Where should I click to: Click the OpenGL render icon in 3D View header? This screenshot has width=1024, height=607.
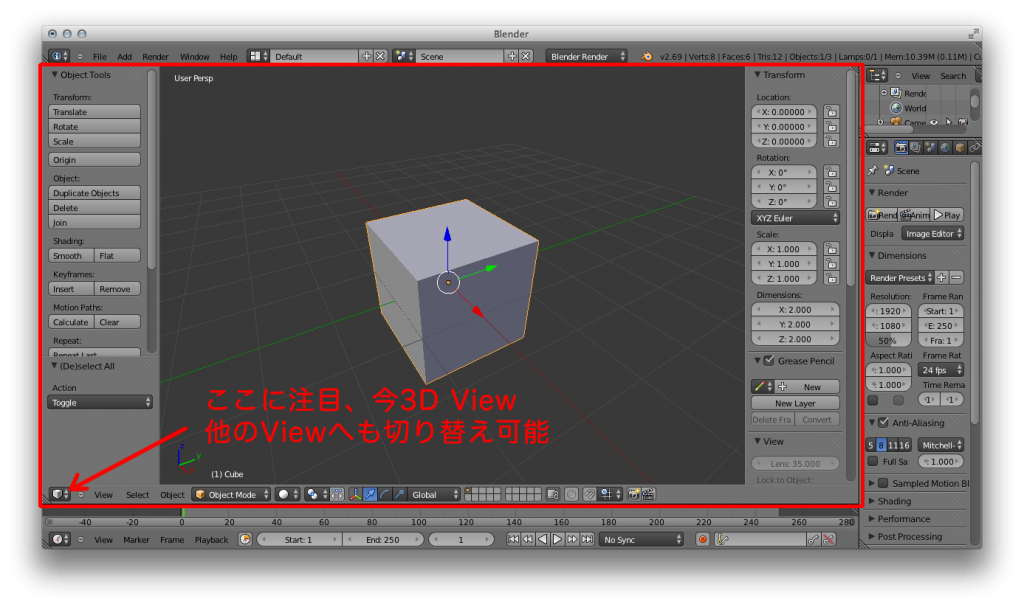point(632,493)
